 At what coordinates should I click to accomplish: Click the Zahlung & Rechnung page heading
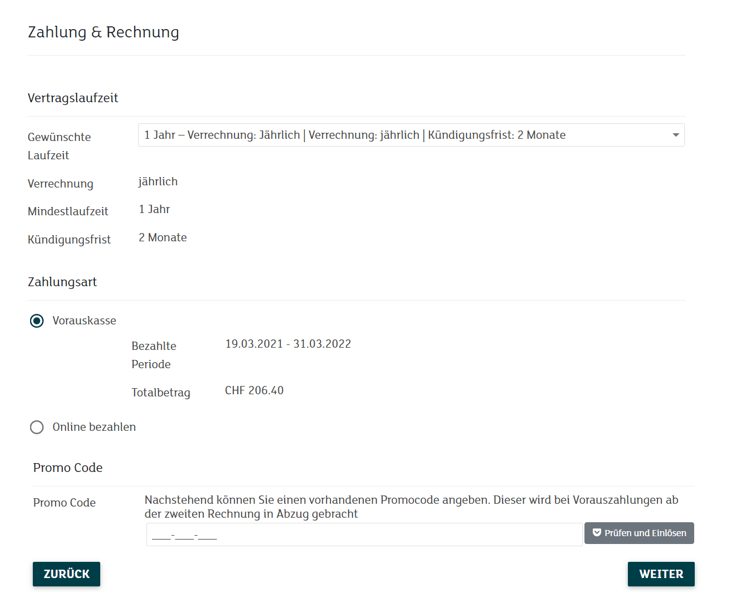click(103, 32)
